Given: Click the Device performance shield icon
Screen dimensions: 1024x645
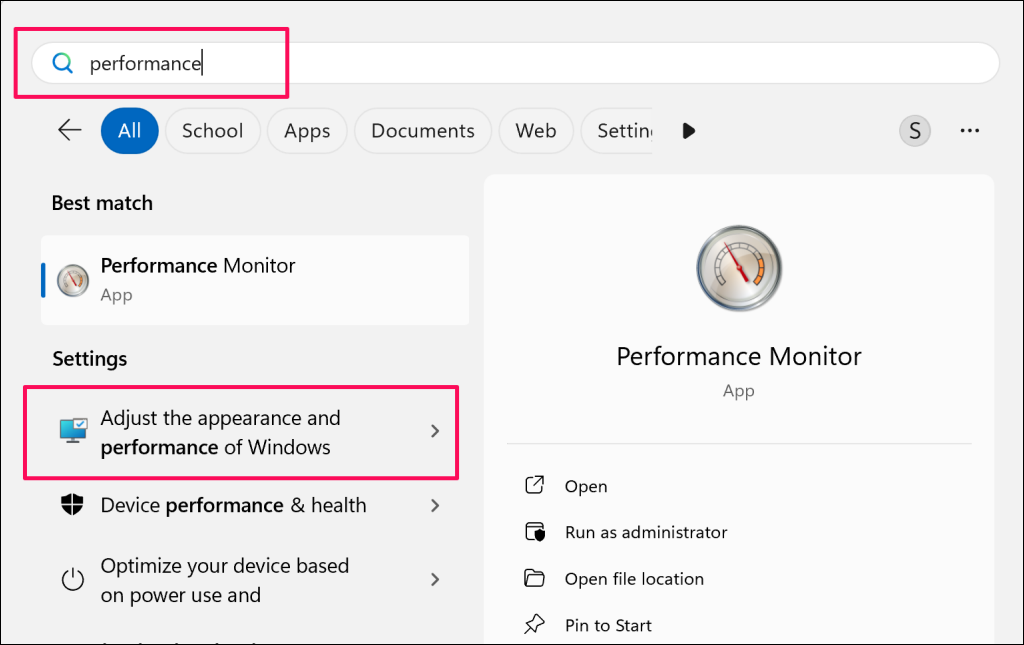Looking at the screenshot, I should 72,505.
